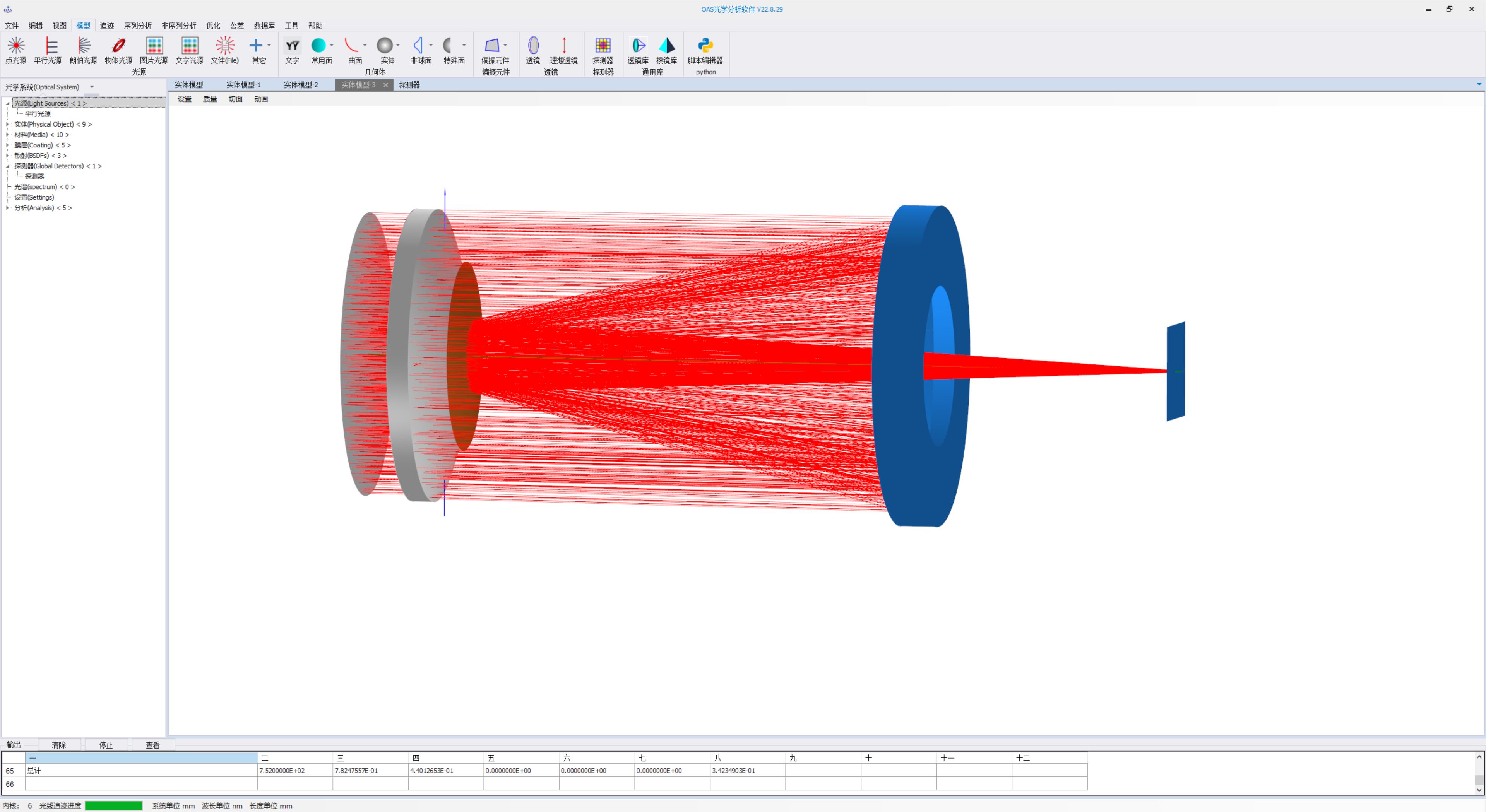This screenshot has width=1486, height=812.
Task: Open the 棱镜库 prism library icon
Action: point(666,46)
